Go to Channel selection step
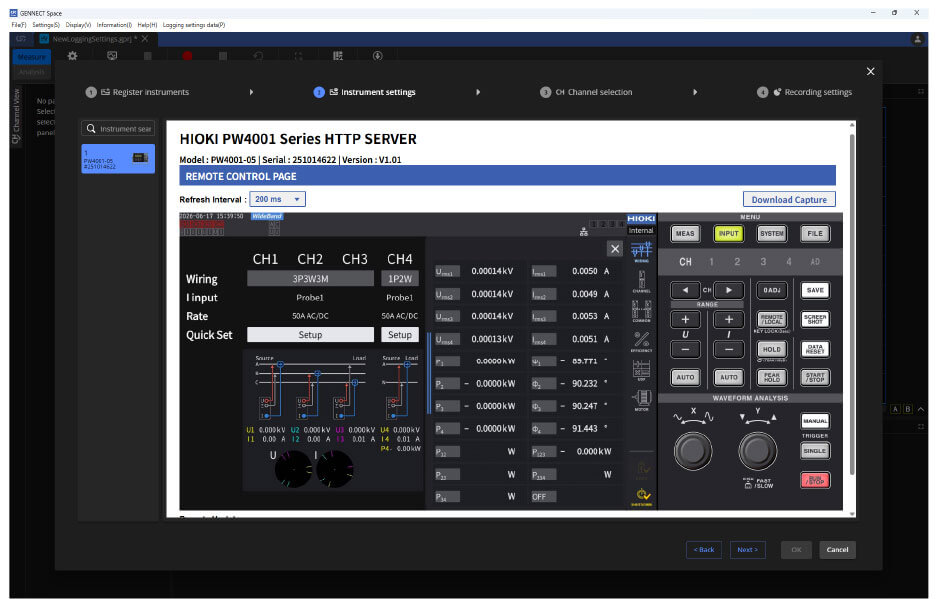This screenshot has height=599, width=937. click(x=586, y=92)
